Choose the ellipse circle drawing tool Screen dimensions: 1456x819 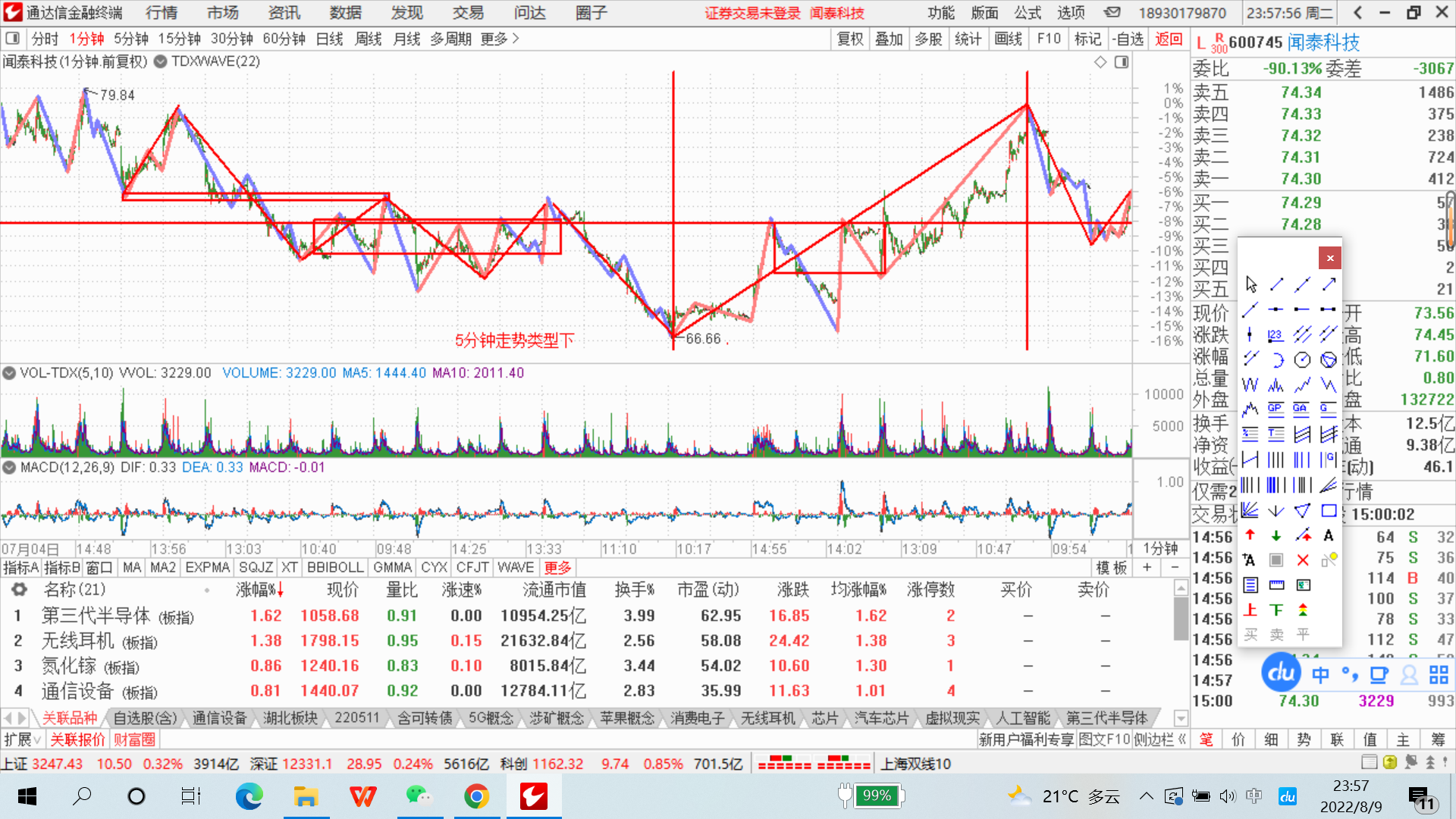coord(1302,359)
